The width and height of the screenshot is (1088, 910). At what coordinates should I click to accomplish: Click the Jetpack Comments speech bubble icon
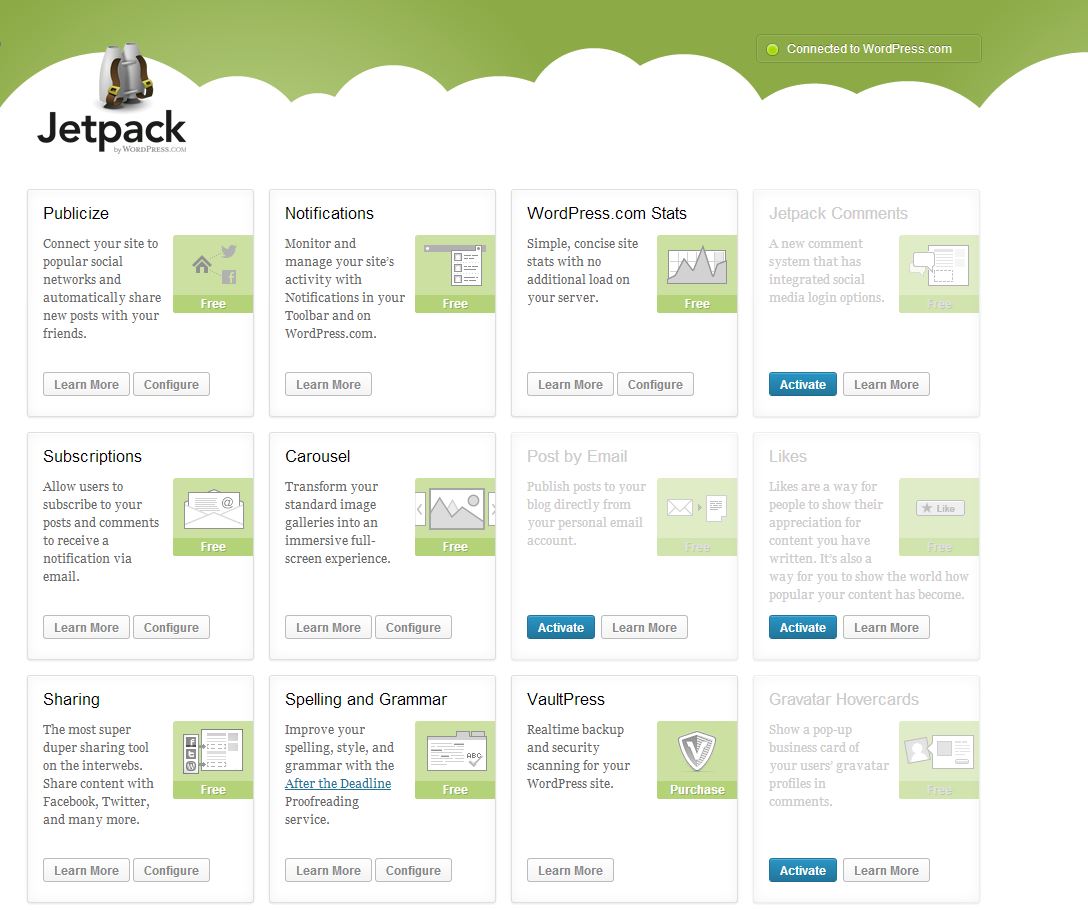[x=939, y=265]
